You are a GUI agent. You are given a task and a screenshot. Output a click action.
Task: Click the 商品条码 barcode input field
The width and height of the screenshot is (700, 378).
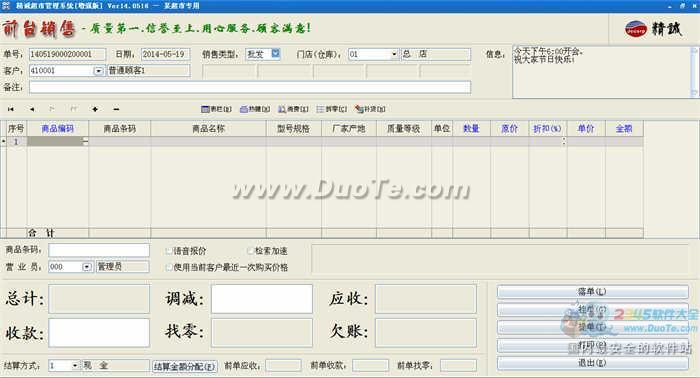99,250
